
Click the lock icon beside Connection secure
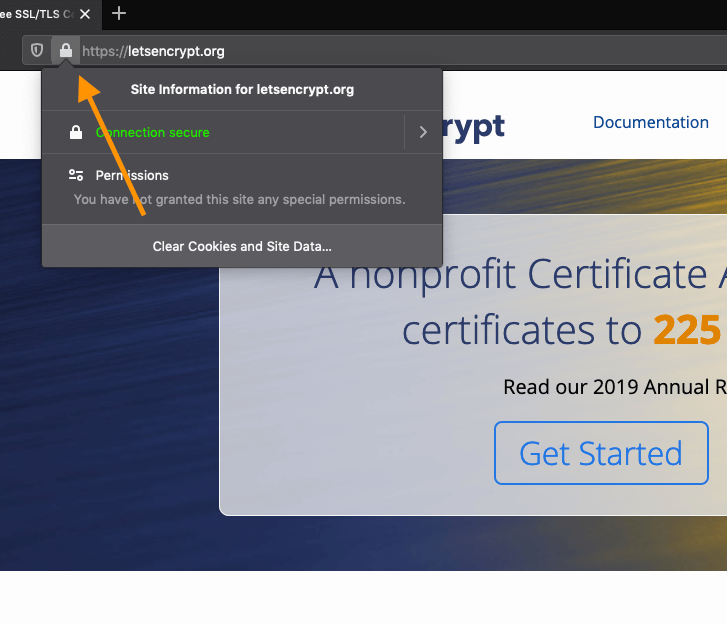tap(75, 132)
